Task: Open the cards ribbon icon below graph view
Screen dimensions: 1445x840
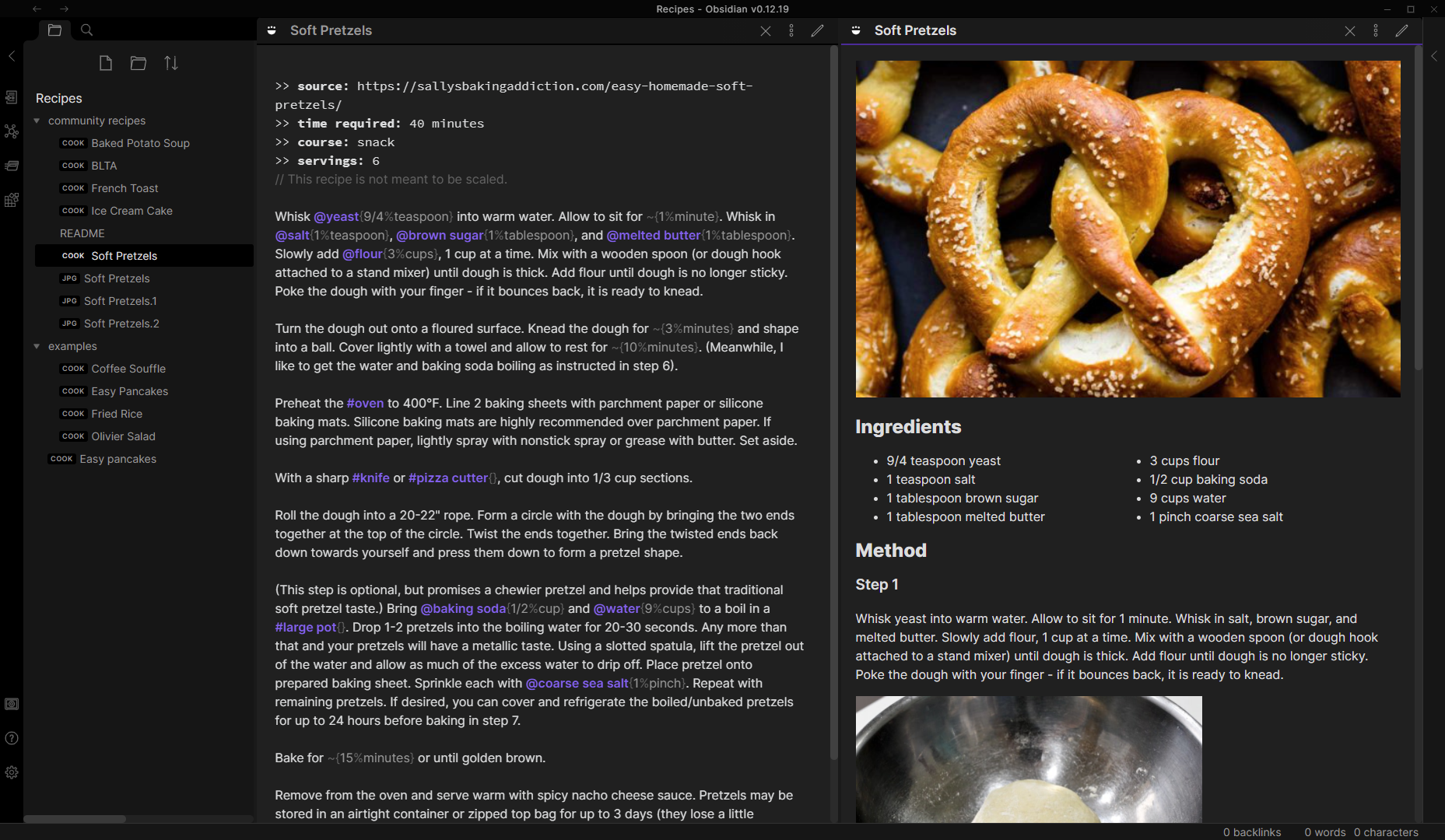Action: (12, 166)
